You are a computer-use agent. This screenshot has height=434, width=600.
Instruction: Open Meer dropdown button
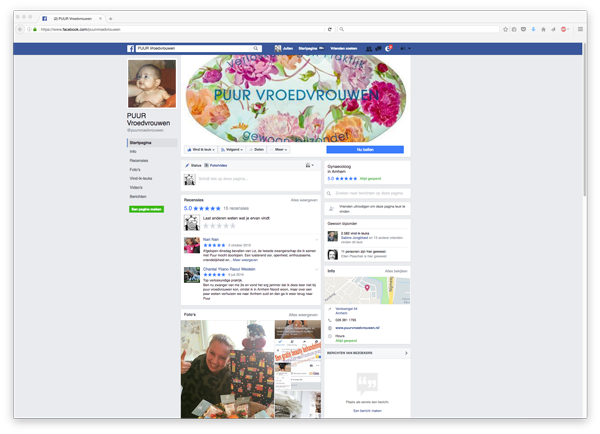pos(279,150)
